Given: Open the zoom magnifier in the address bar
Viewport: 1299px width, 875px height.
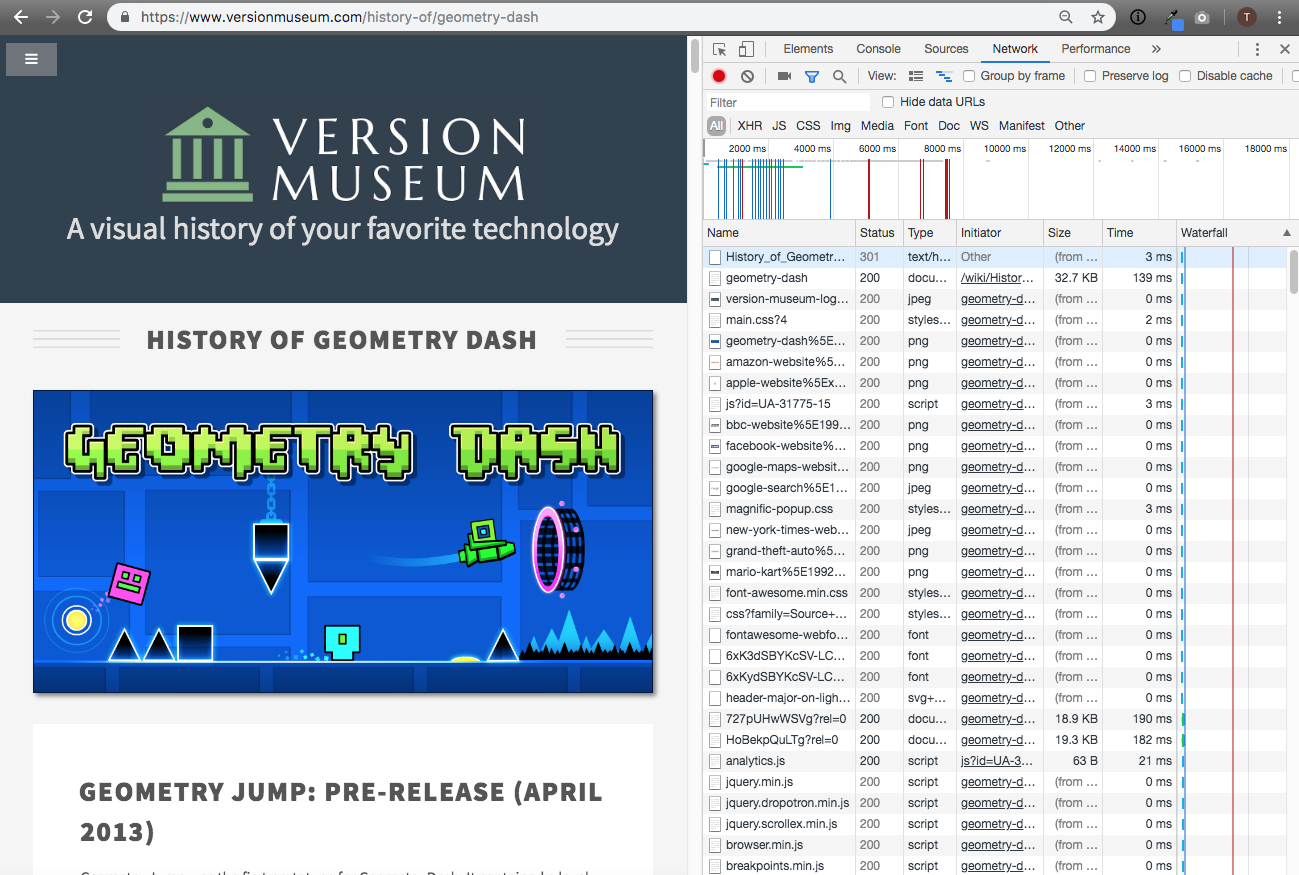Looking at the screenshot, I should point(1067,17).
